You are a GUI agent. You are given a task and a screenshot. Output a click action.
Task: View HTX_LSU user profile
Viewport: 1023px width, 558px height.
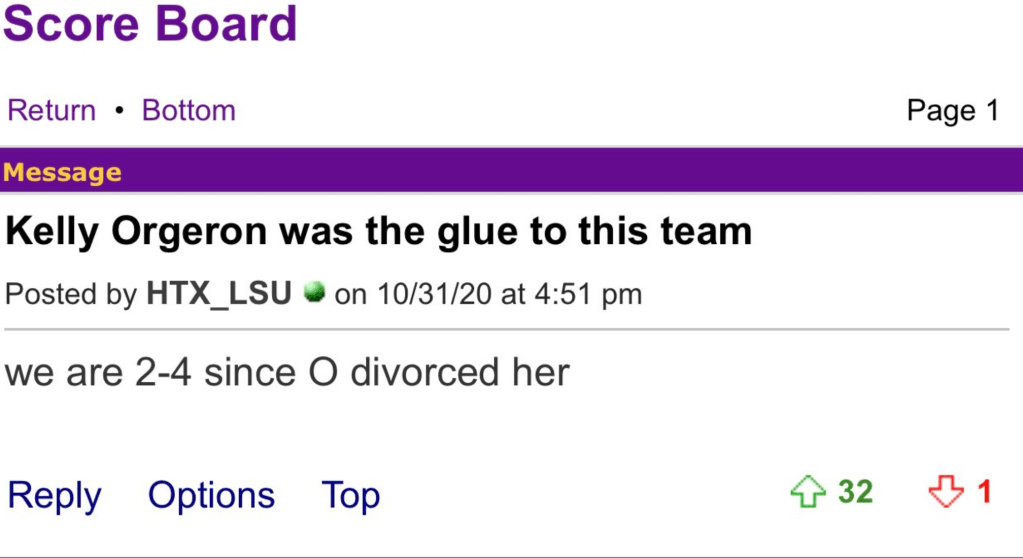(219, 295)
